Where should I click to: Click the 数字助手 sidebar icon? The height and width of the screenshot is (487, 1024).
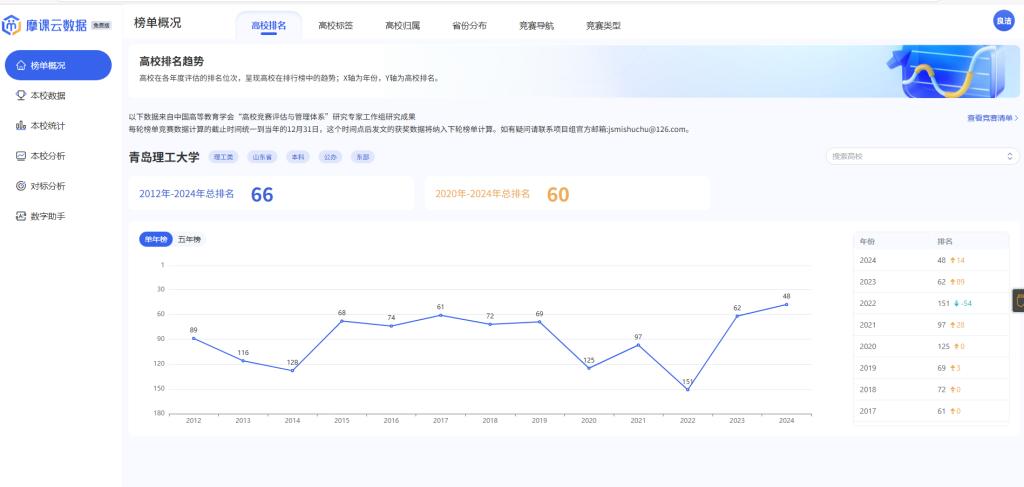pos(21,216)
